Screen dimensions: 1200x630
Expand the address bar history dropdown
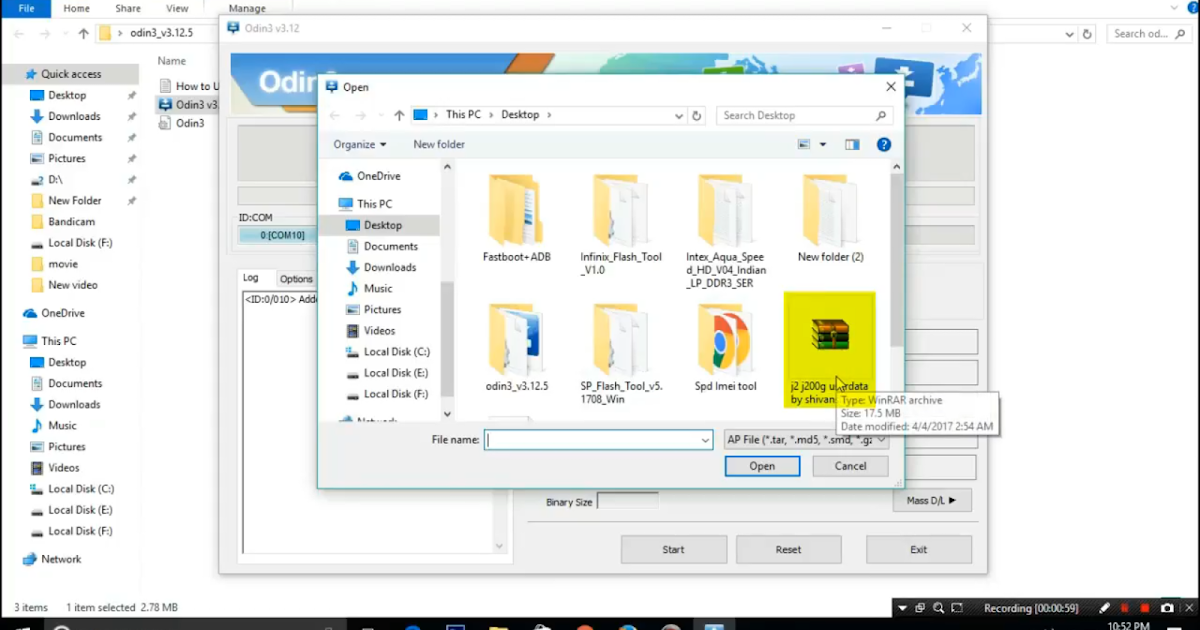[678, 115]
